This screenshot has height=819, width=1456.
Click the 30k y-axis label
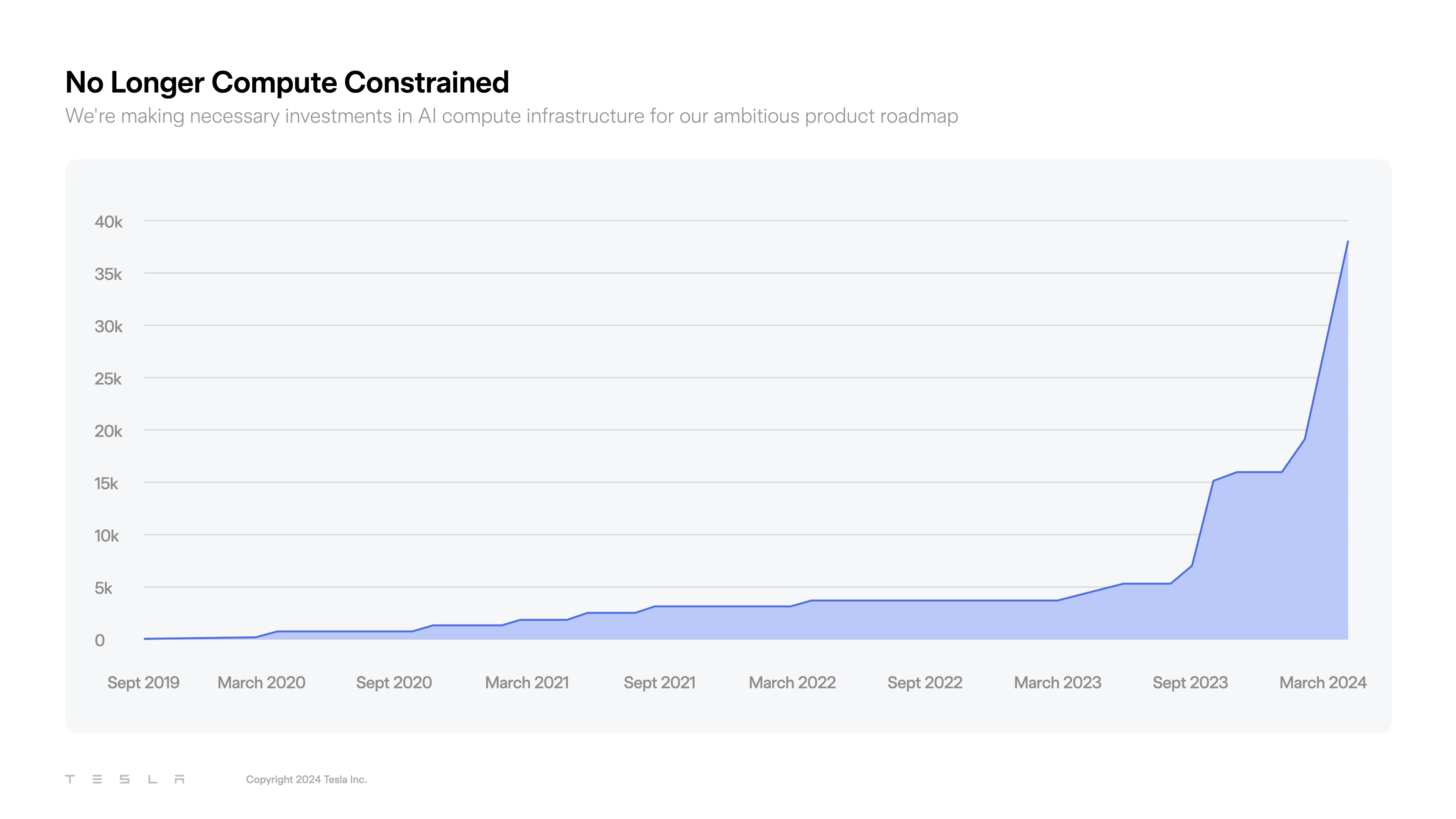click(x=108, y=326)
